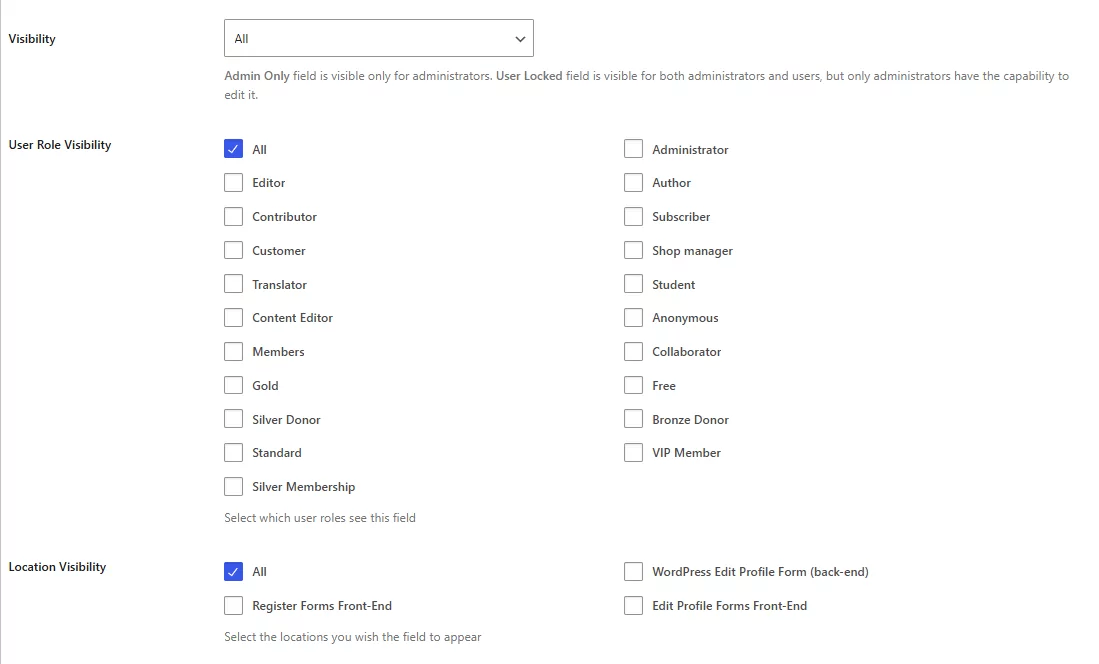Enable the Gold membership role
This screenshot has height=664, width=1099.
(233, 385)
